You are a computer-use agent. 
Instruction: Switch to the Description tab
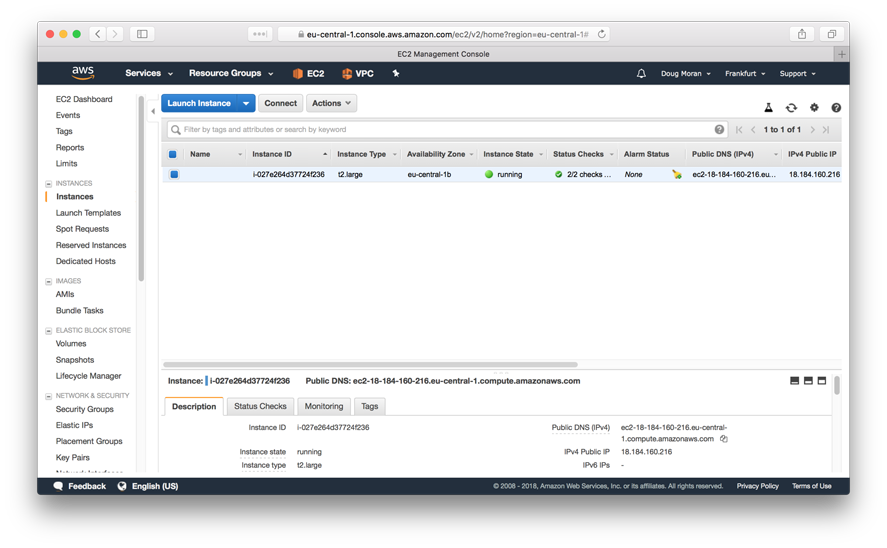click(194, 406)
